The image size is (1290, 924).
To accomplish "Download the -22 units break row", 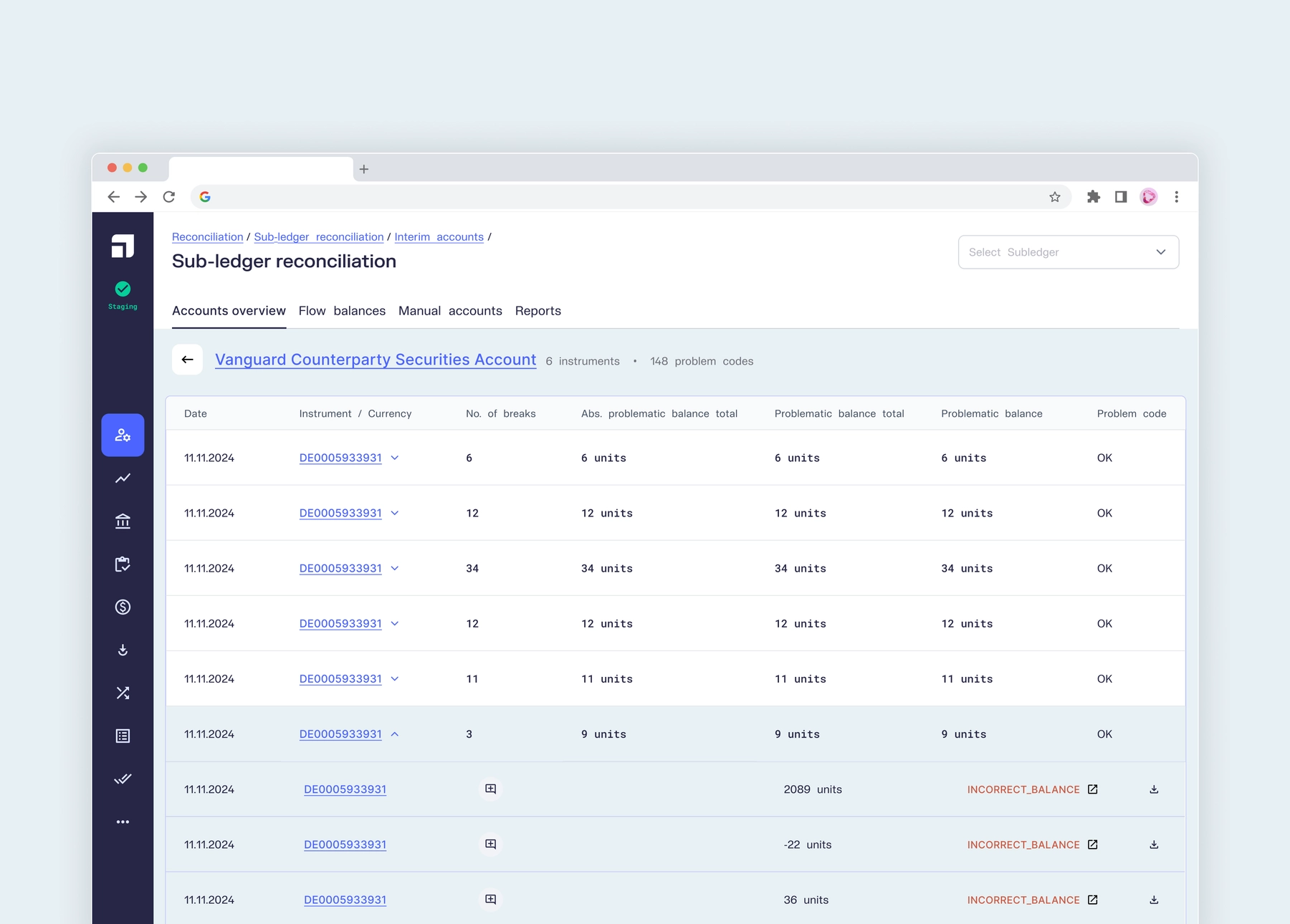I will click(x=1154, y=844).
